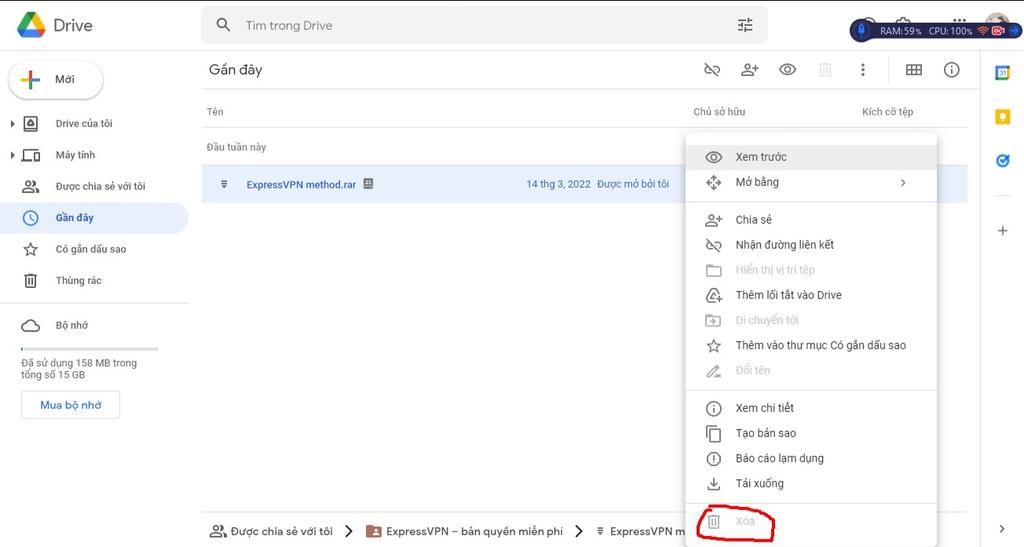Choose 'Xem chi tiết' from context menu
Viewport: 1024px width, 547px height.
811,408
